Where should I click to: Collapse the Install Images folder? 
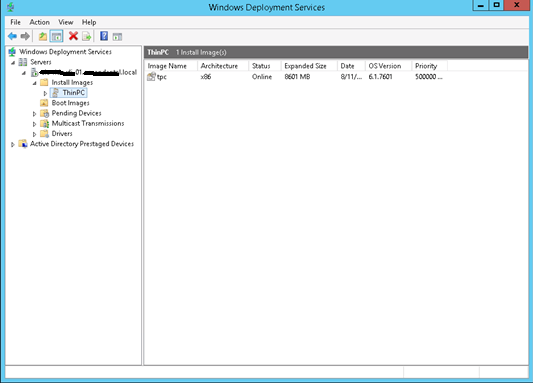pos(34,83)
